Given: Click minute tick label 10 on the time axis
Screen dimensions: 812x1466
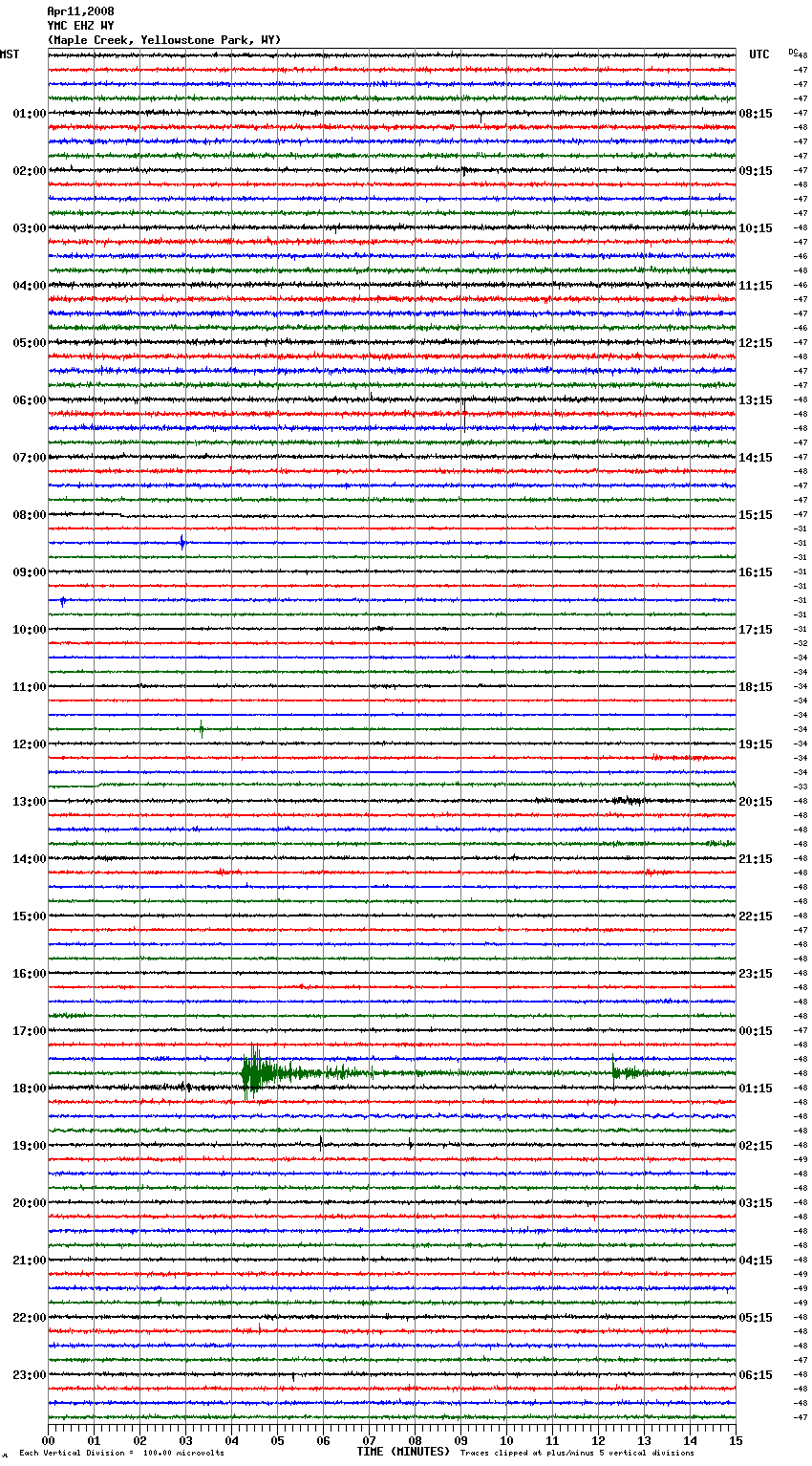Looking at the screenshot, I should [x=506, y=1440].
